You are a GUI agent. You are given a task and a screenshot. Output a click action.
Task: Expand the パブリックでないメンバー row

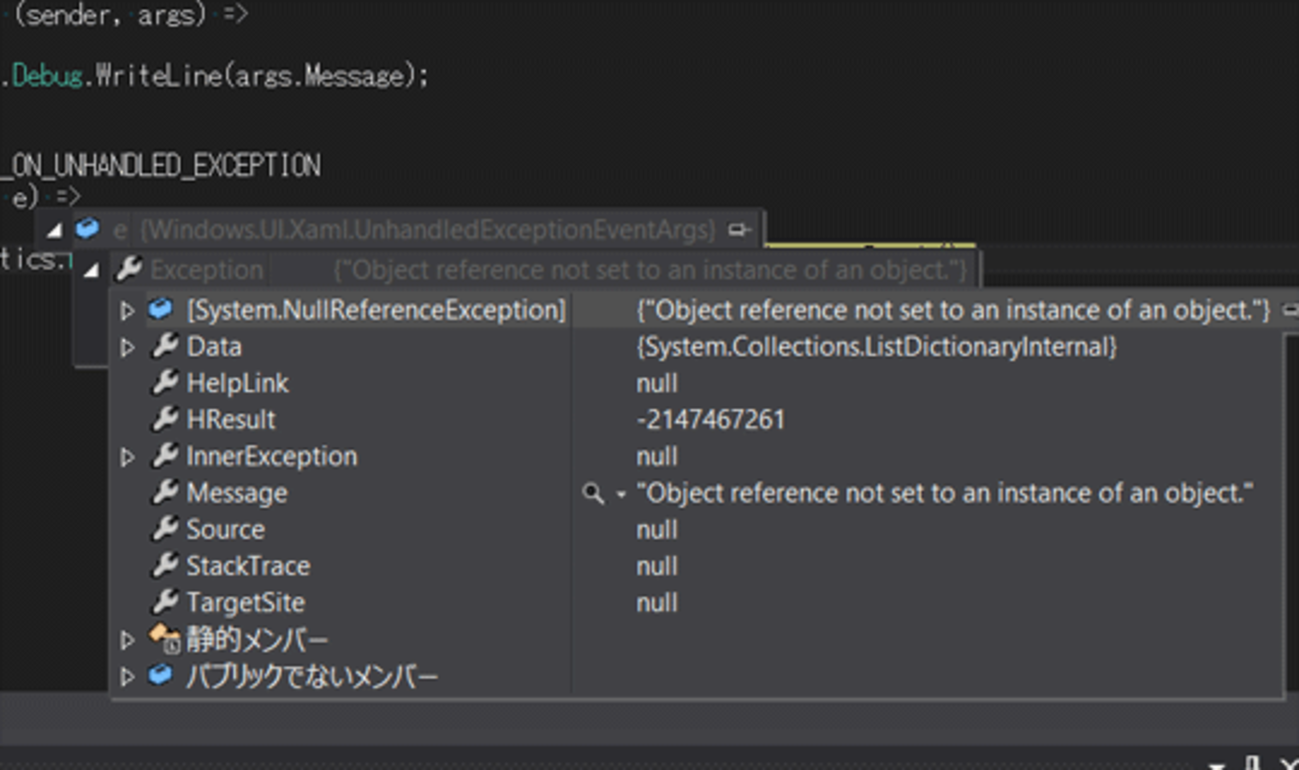point(127,677)
